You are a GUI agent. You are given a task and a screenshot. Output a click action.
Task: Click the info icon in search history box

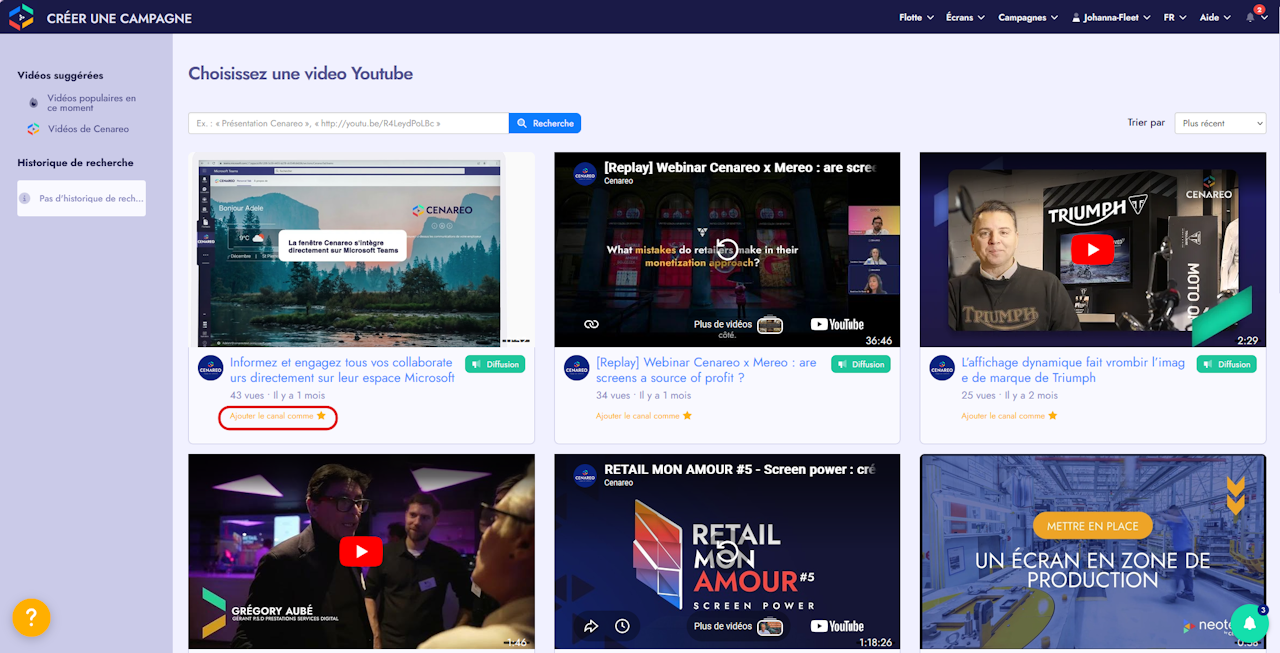[25, 198]
